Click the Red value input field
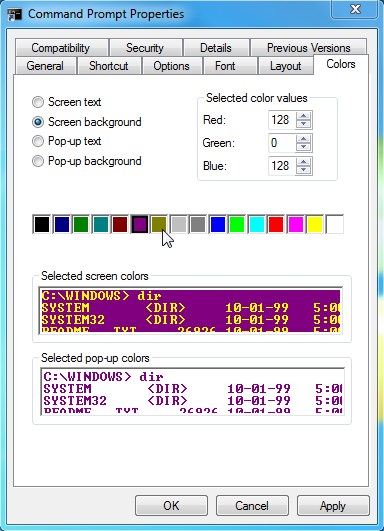The height and width of the screenshot is (531, 384). click(x=282, y=120)
